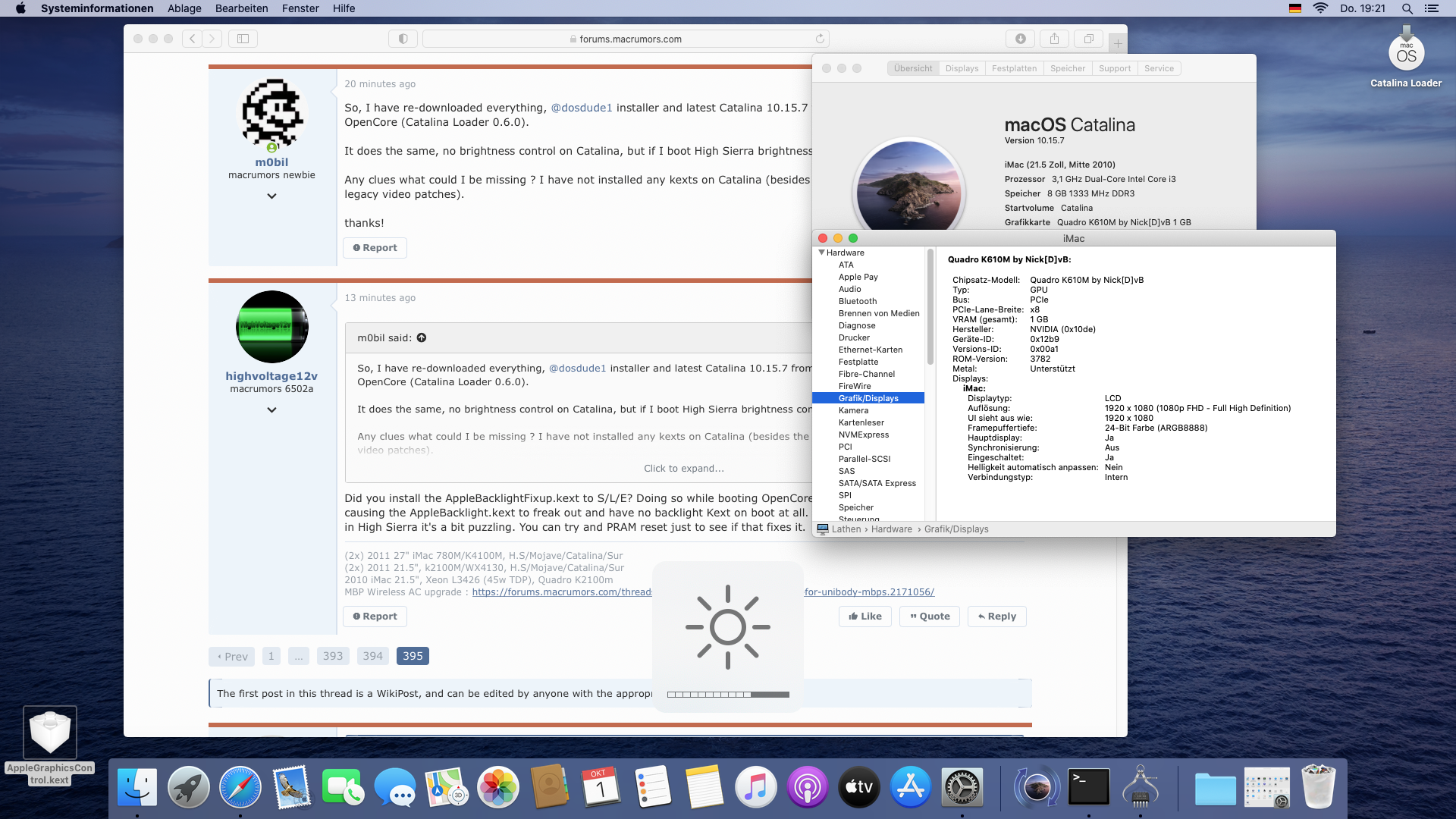Open Spotlight search in menu bar
This screenshot has width=1456, height=819.
click(1407, 8)
